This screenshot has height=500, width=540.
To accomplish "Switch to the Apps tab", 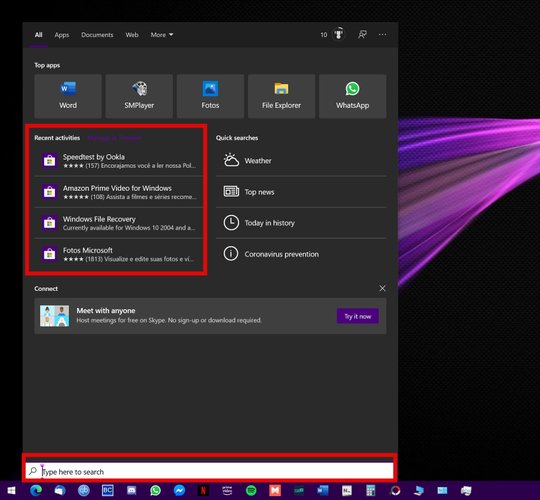I will pos(62,35).
